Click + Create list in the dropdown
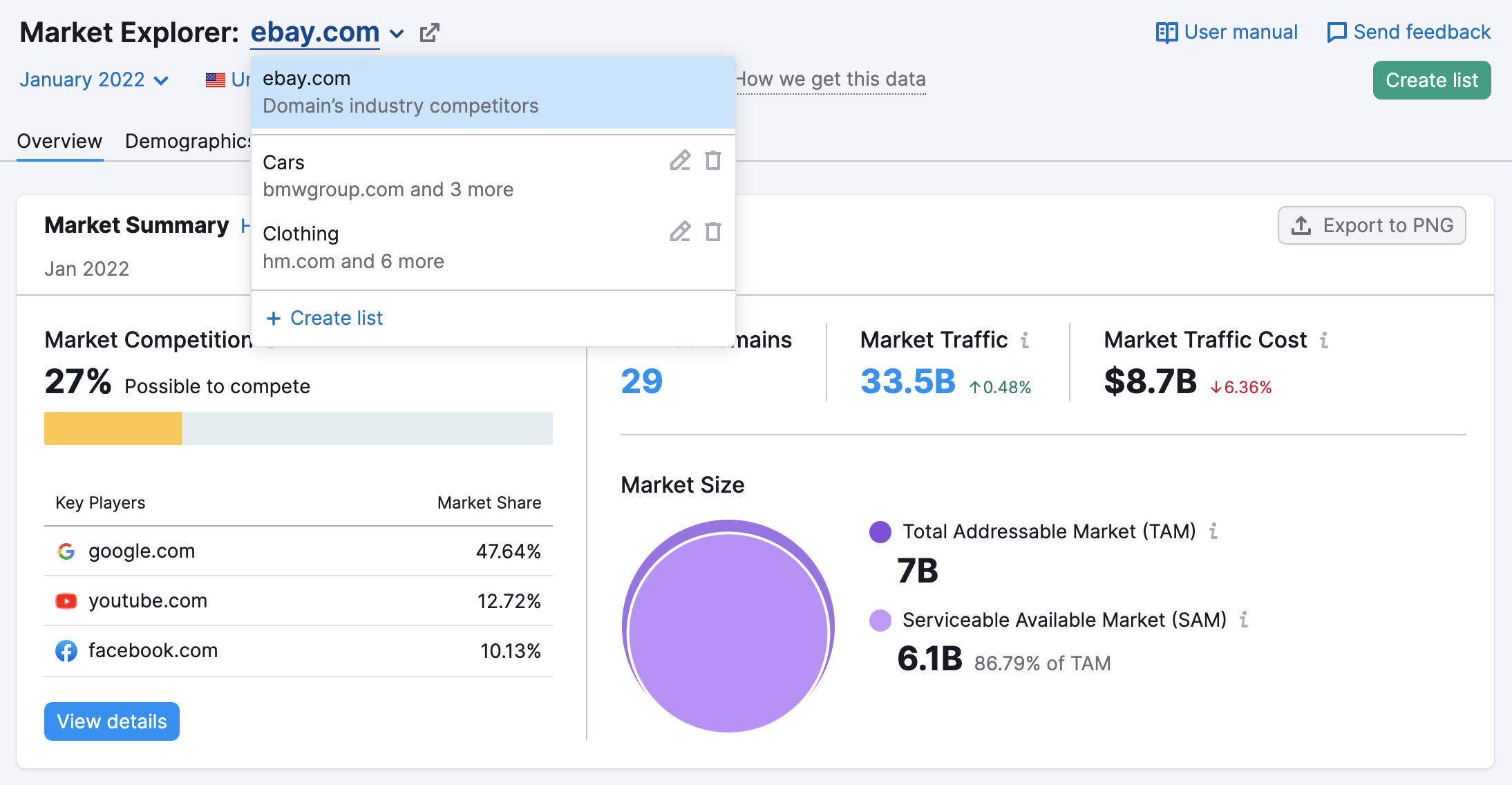 click(x=324, y=318)
